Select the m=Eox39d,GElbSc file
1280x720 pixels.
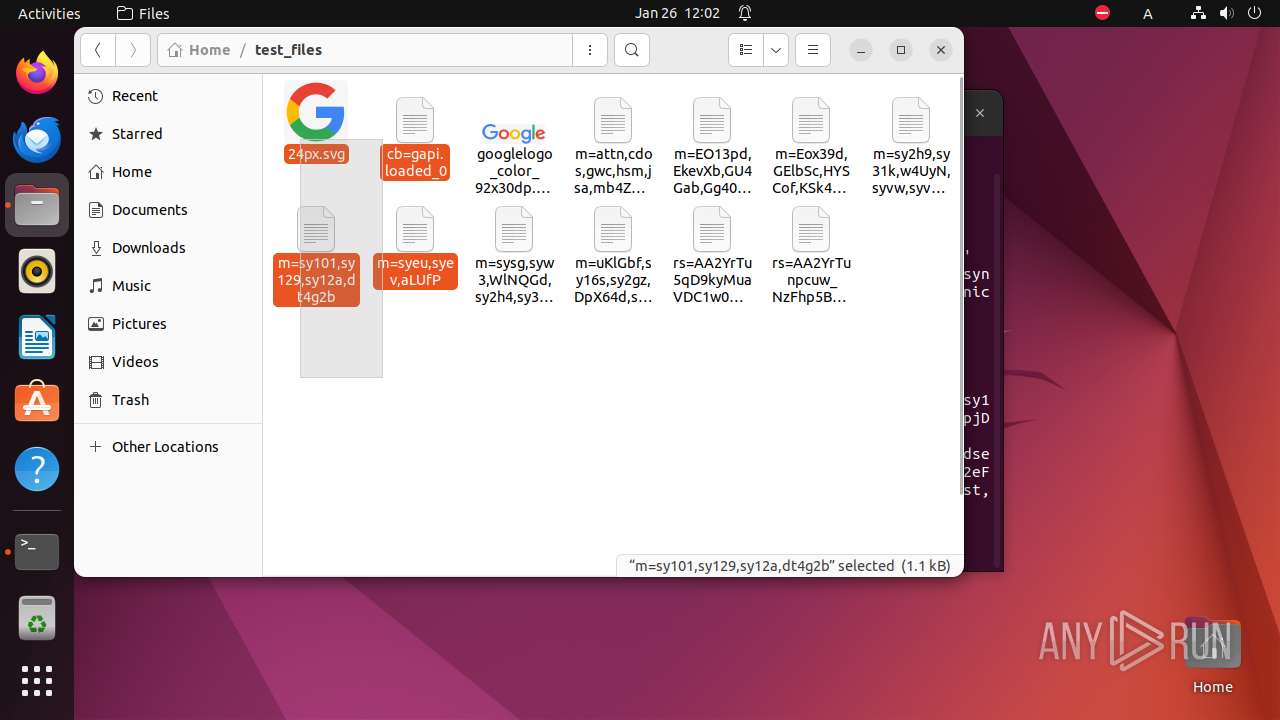click(x=811, y=147)
